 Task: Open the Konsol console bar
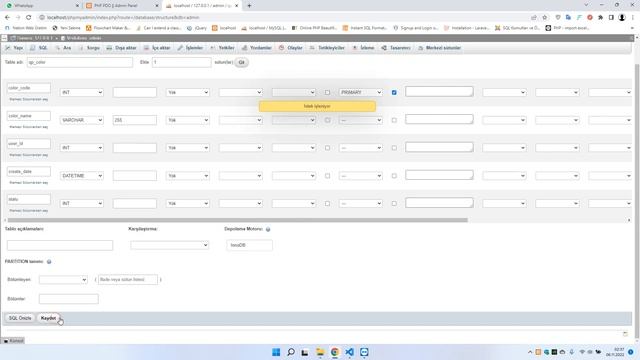tap(13, 341)
